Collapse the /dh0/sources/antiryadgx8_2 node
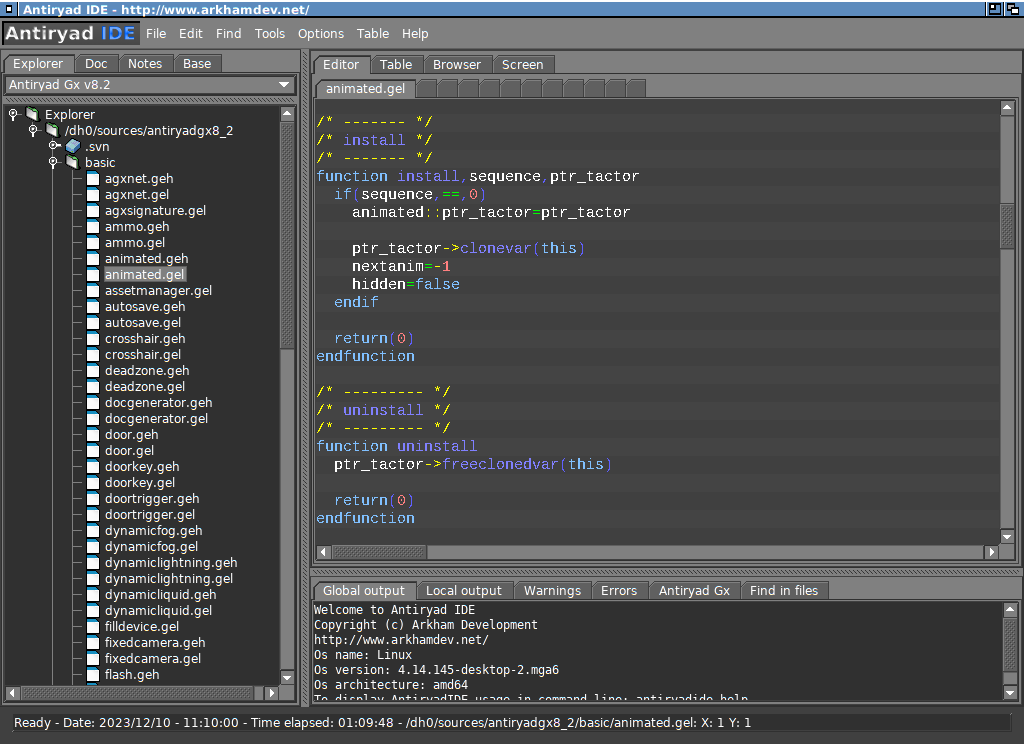1024x744 pixels. click(x=34, y=130)
